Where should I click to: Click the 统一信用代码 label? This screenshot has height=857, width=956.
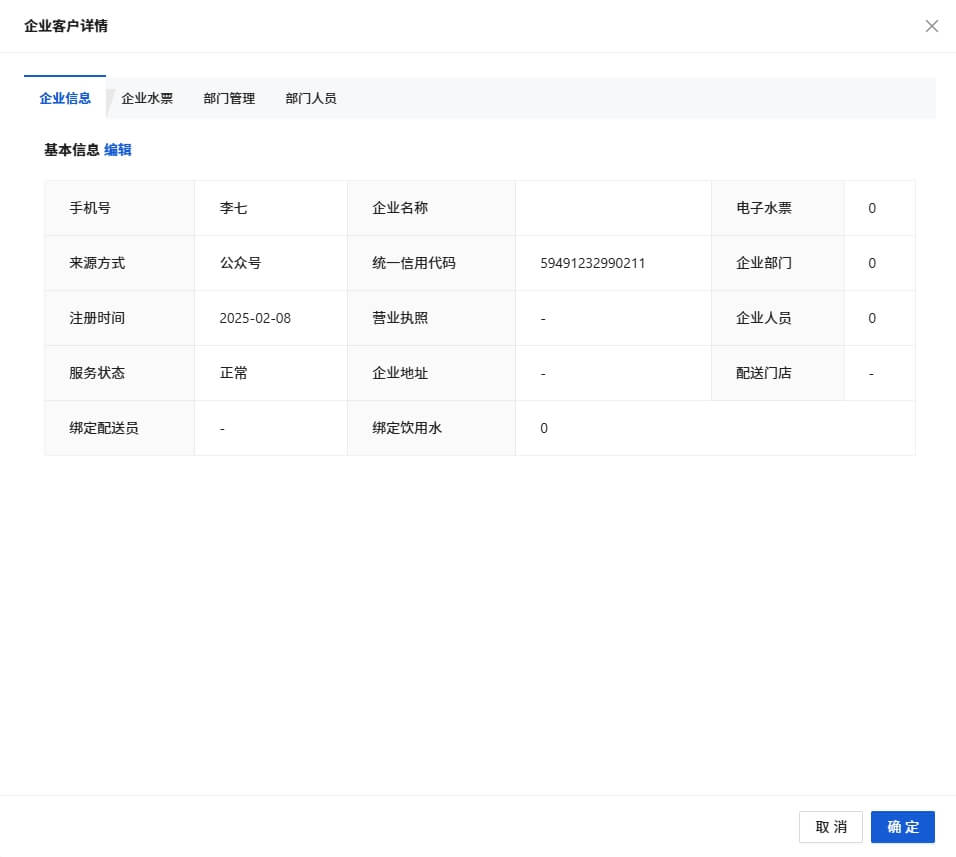click(414, 263)
